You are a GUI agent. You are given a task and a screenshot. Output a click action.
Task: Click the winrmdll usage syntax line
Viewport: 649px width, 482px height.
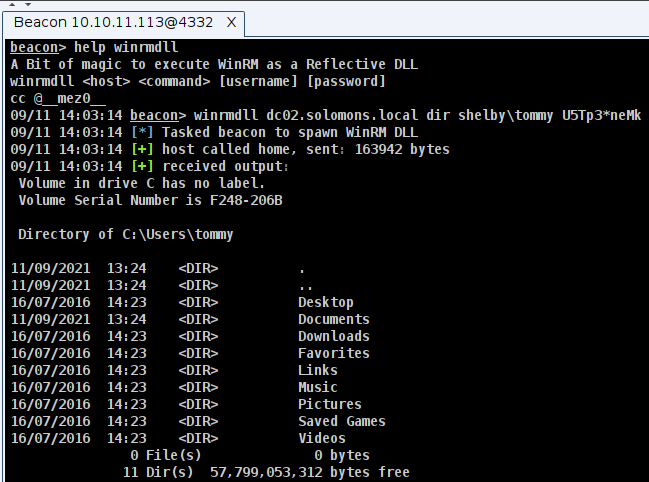pos(197,81)
